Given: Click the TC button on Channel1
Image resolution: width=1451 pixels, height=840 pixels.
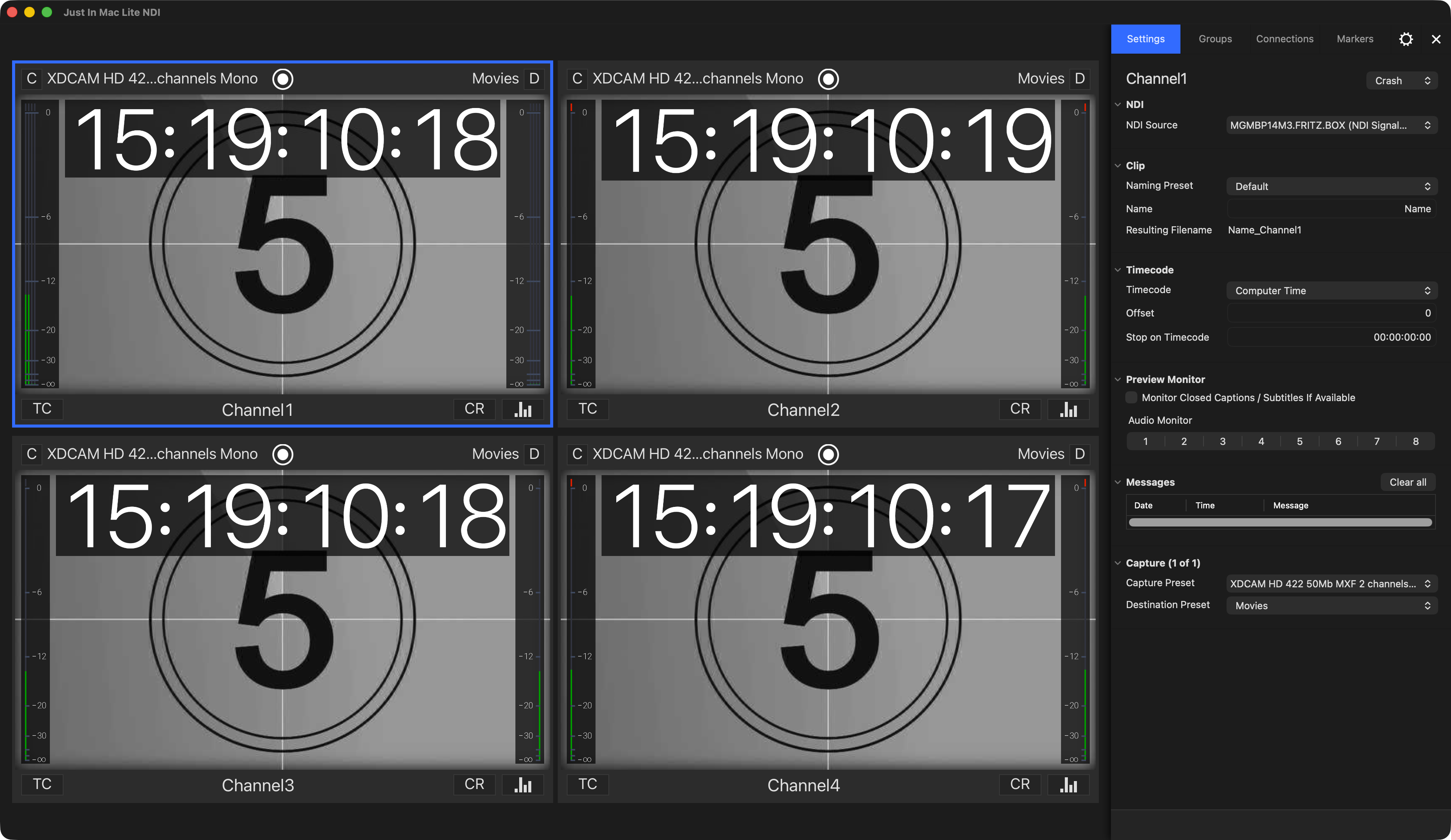Looking at the screenshot, I should 42,409.
